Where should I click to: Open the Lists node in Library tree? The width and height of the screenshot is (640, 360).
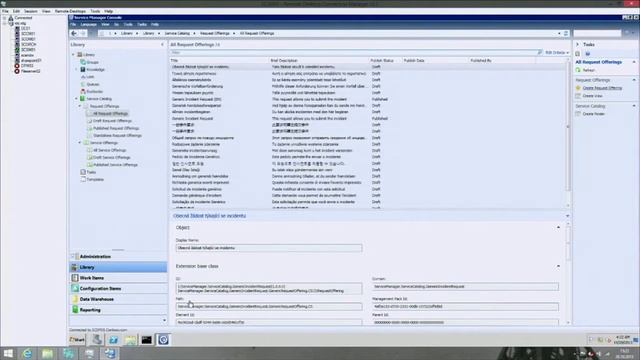click(x=90, y=77)
